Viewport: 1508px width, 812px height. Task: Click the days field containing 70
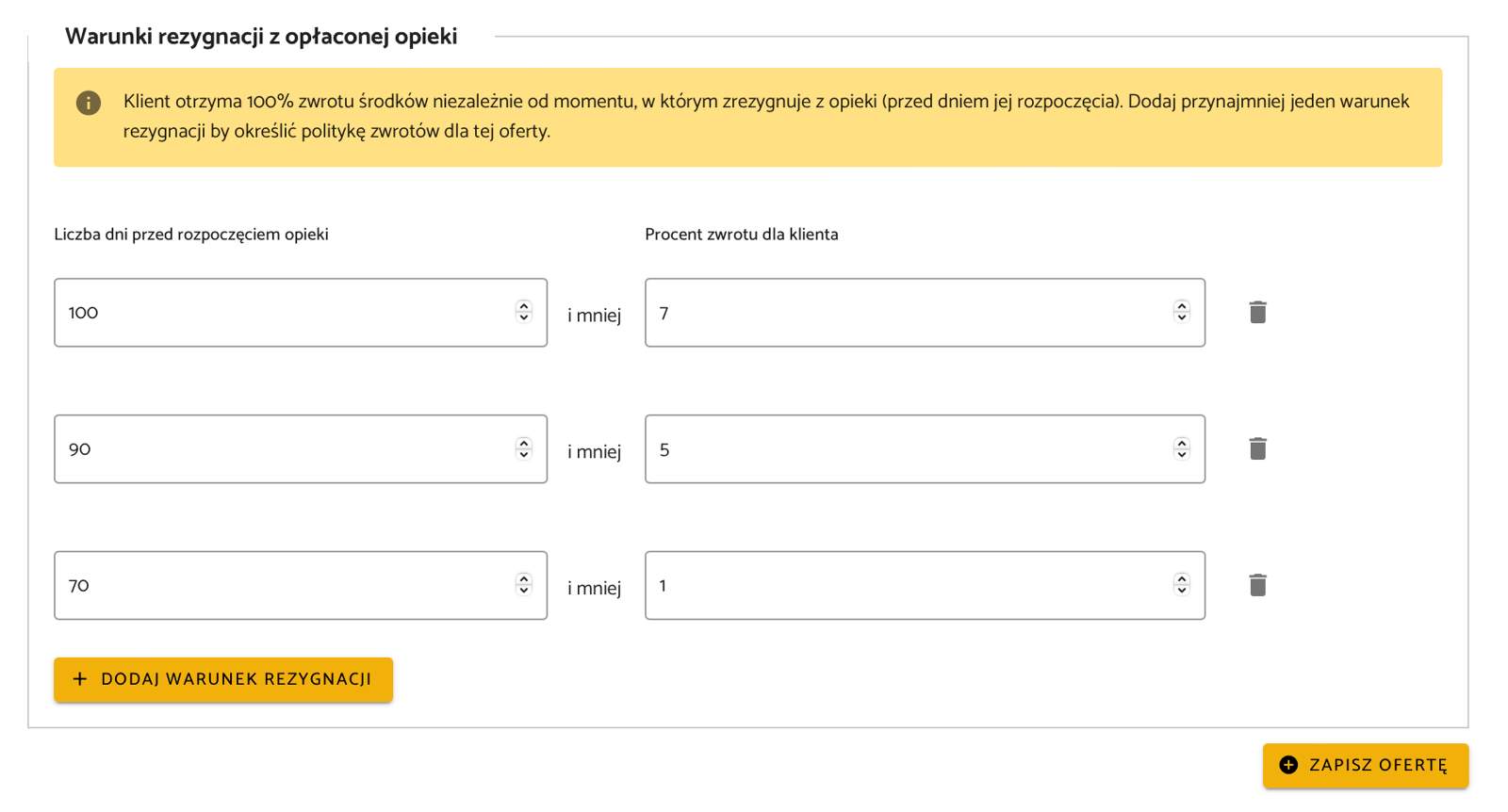(301, 586)
